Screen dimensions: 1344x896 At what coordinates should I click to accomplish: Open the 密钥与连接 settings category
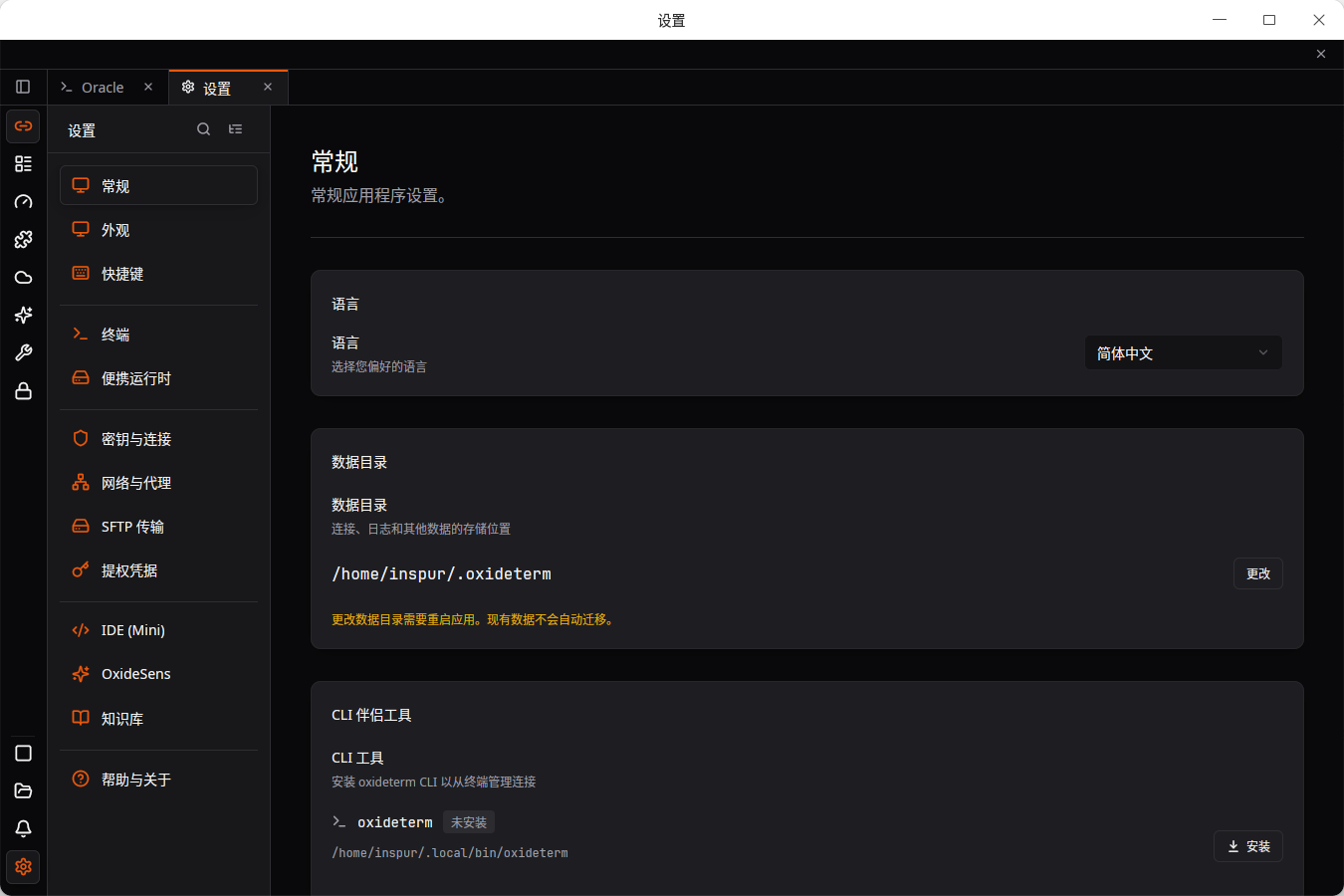coord(158,438)
